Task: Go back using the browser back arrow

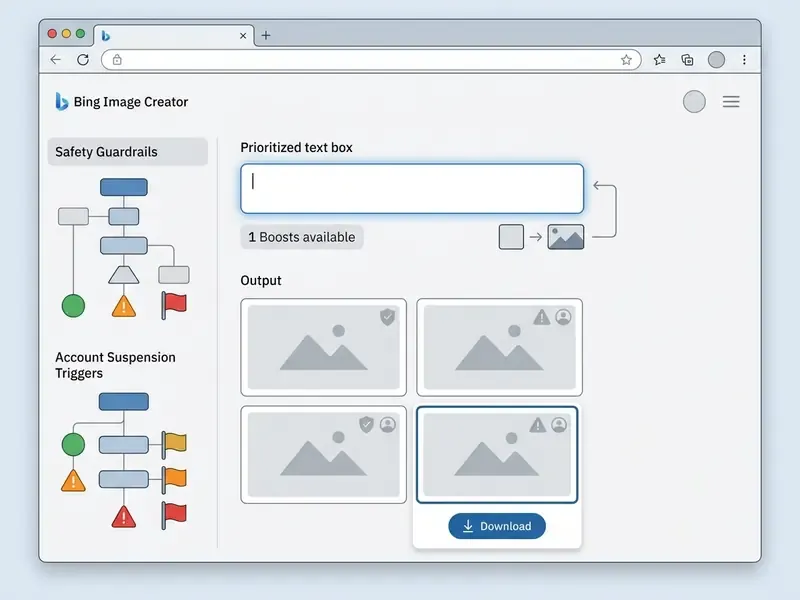Action: coord(56,60)
